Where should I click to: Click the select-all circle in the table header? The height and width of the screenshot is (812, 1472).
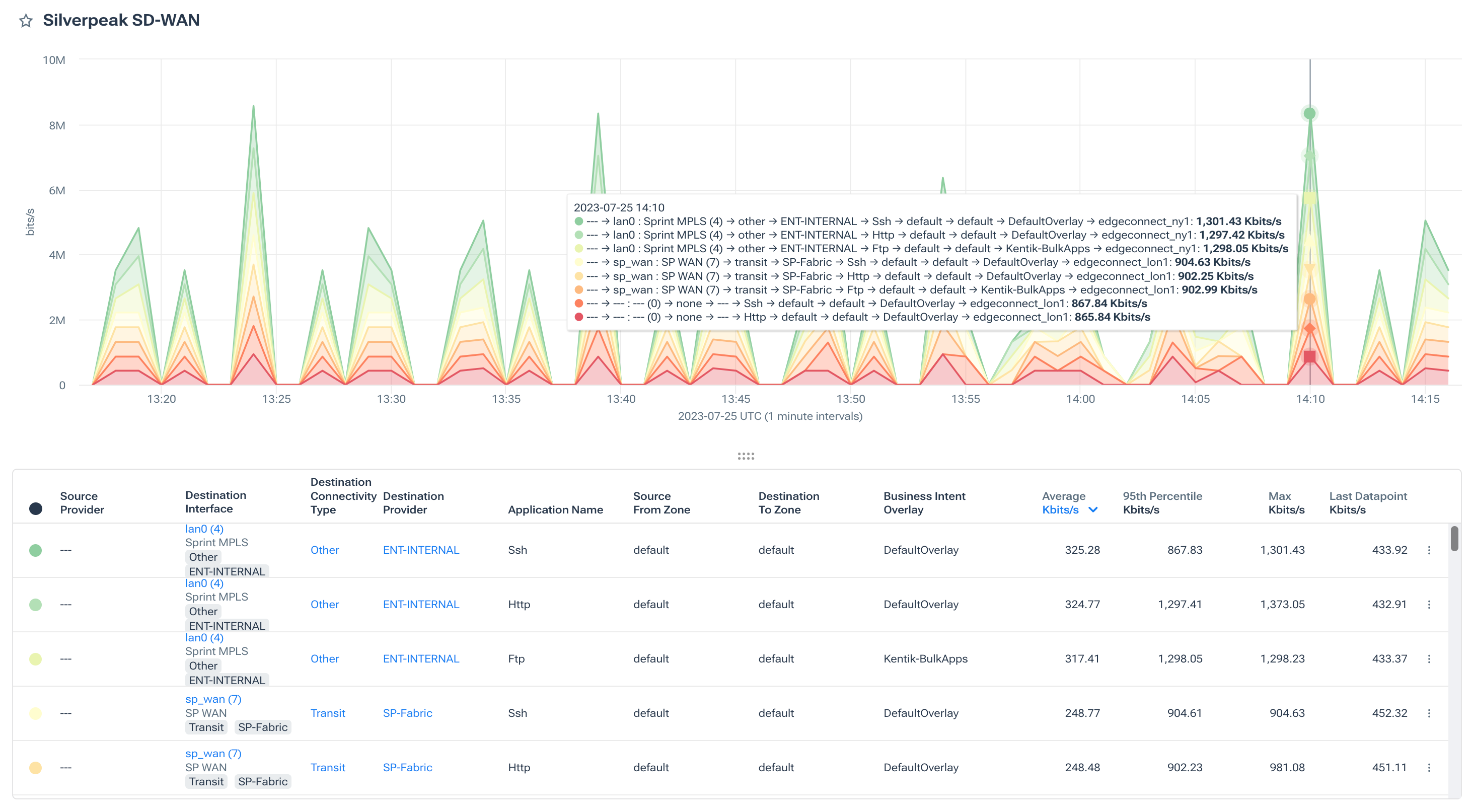[35, 508]
